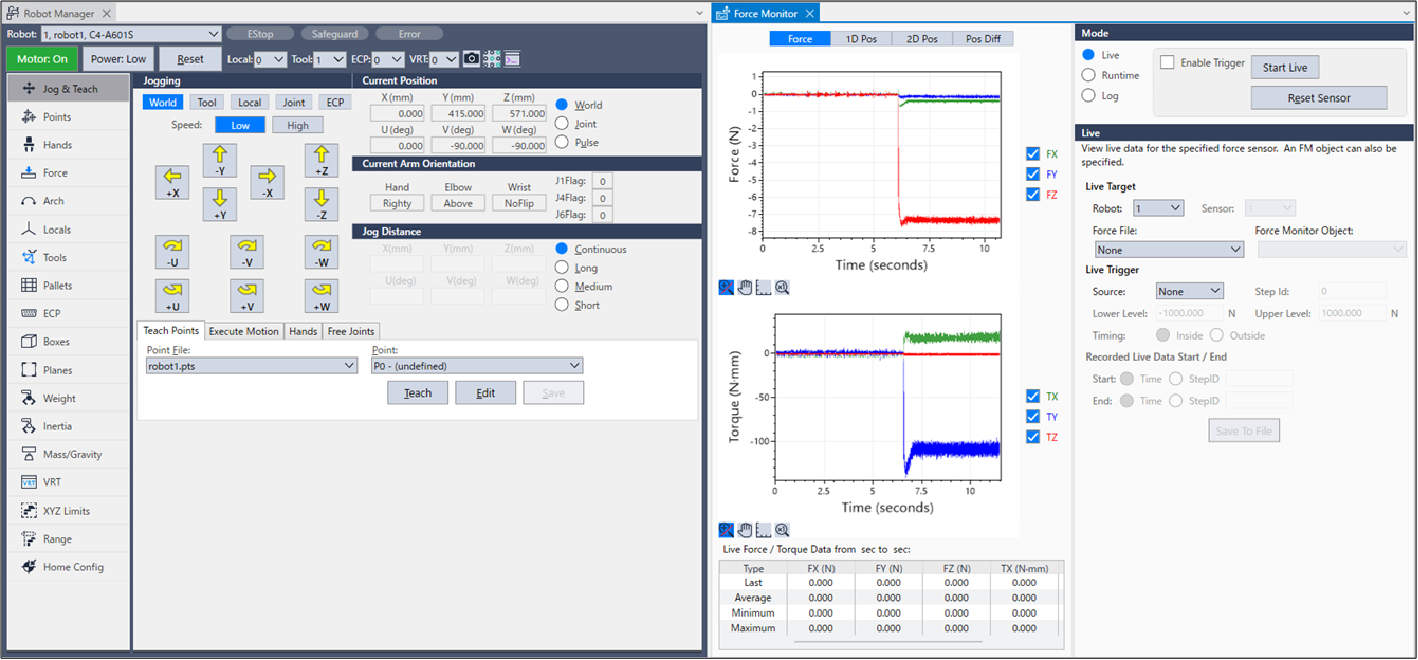
Task: Select Joint radio in Current Position
Action: (561, 124)
